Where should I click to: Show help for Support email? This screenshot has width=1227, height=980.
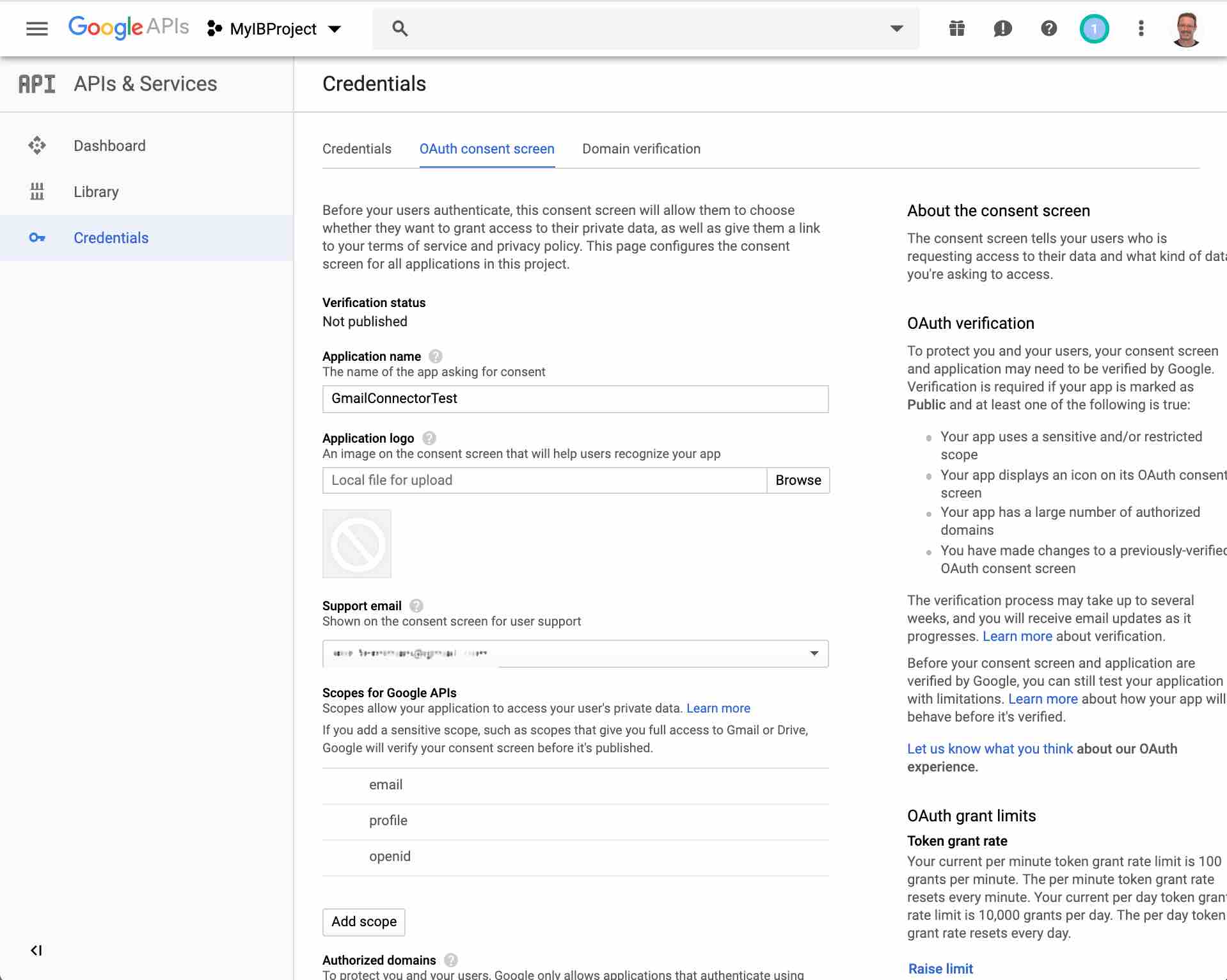[416, 606]
